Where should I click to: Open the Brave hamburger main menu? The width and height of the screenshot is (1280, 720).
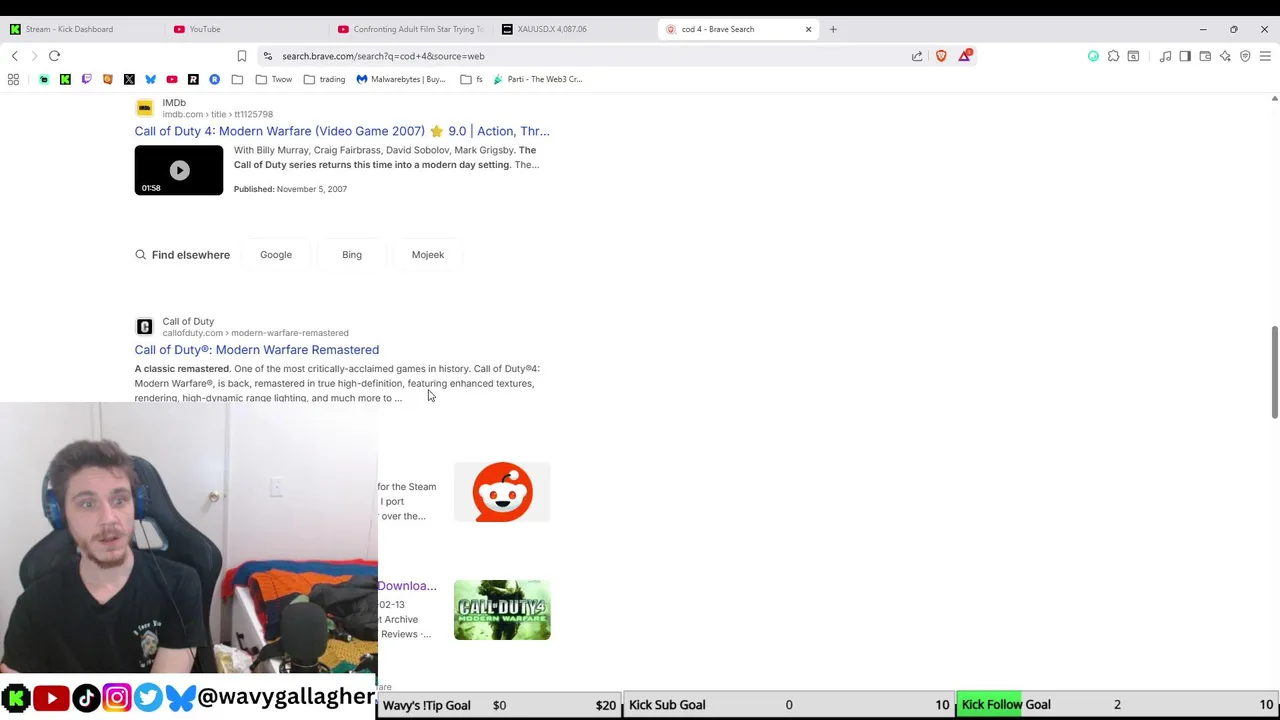[x=1265, y=56]
